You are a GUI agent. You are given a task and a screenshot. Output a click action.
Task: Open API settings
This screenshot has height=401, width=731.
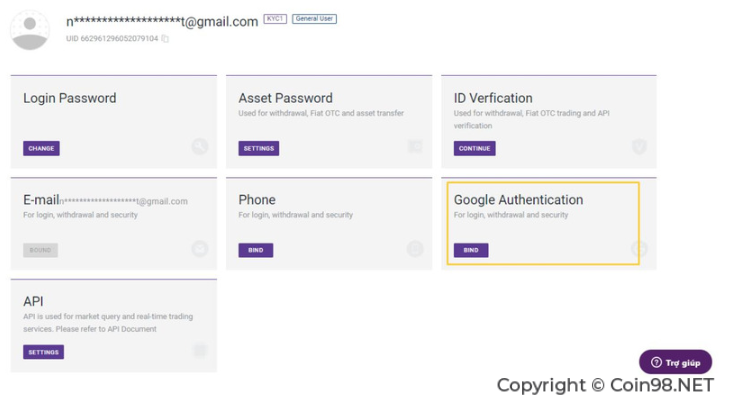click(44, 352)
